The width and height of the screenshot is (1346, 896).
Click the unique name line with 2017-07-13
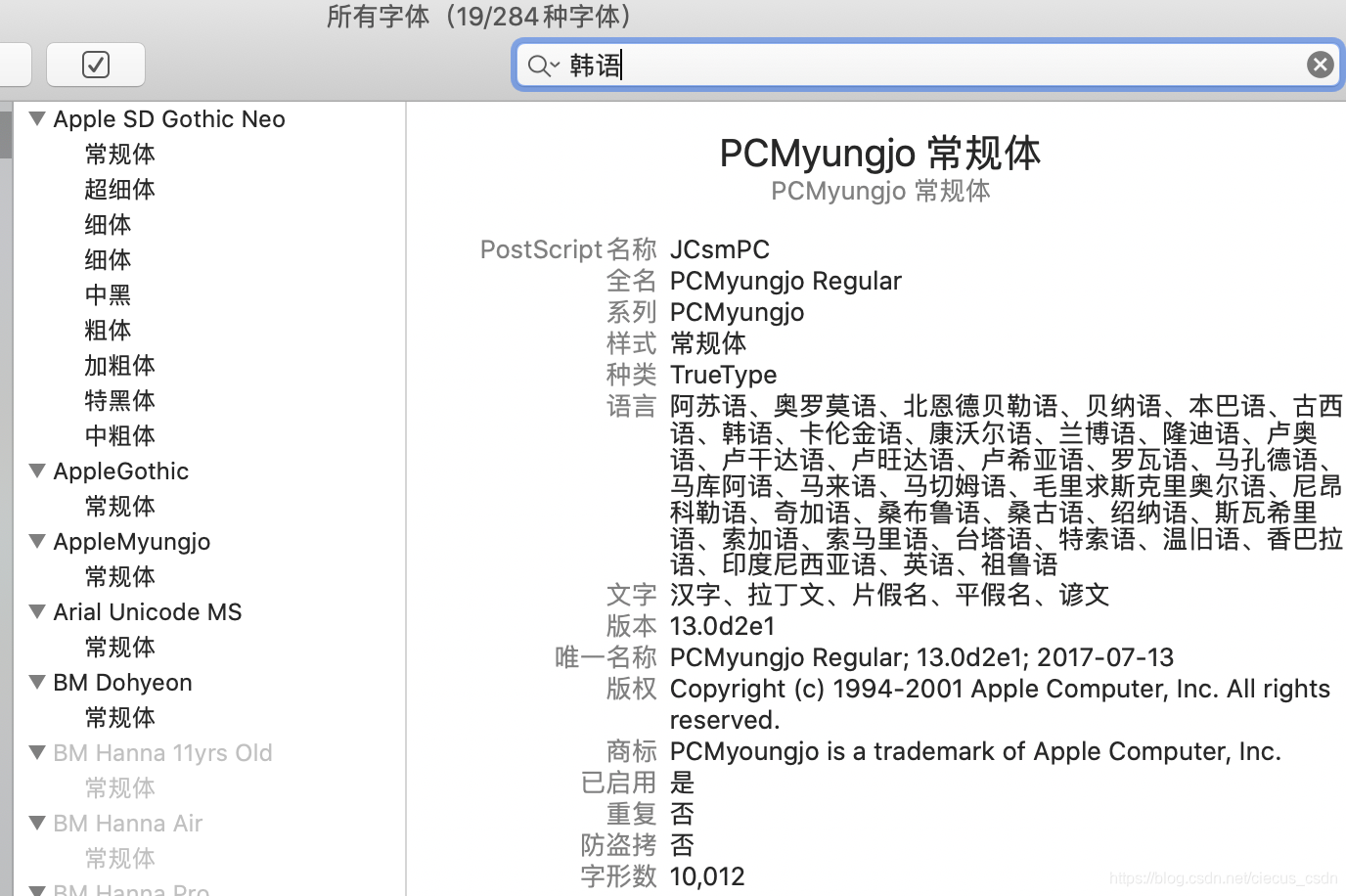pos(921,657)
